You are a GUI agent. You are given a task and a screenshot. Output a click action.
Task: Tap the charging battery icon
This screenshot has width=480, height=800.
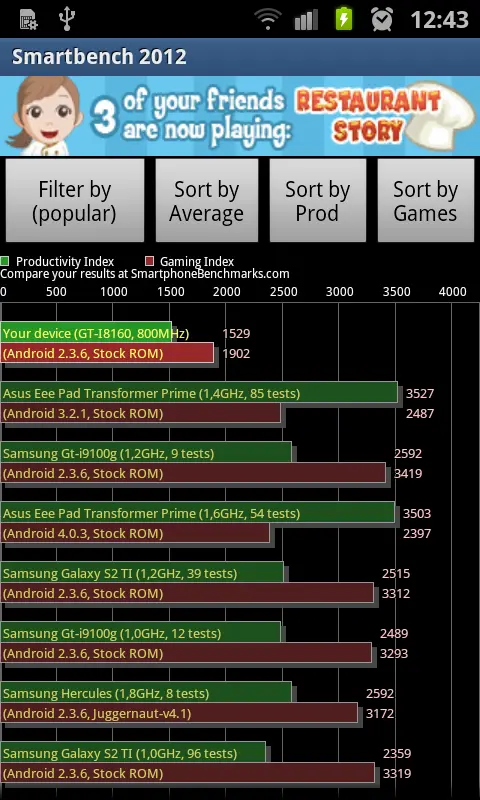click(344, 19)
